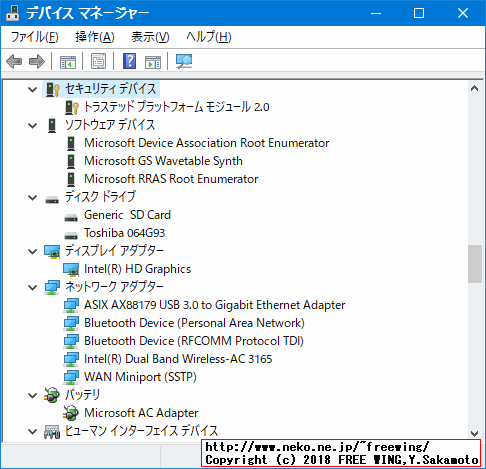
Task: Click icon beside Bluetooth Device (Personal Area Network)
Action: 71,324
